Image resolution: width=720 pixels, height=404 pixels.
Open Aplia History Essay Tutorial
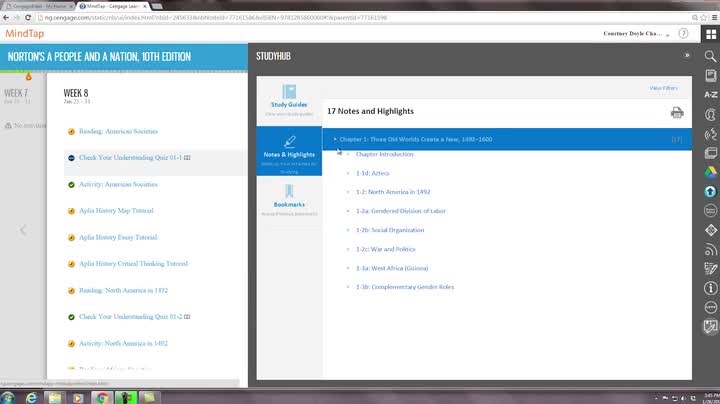coord(118,237)
